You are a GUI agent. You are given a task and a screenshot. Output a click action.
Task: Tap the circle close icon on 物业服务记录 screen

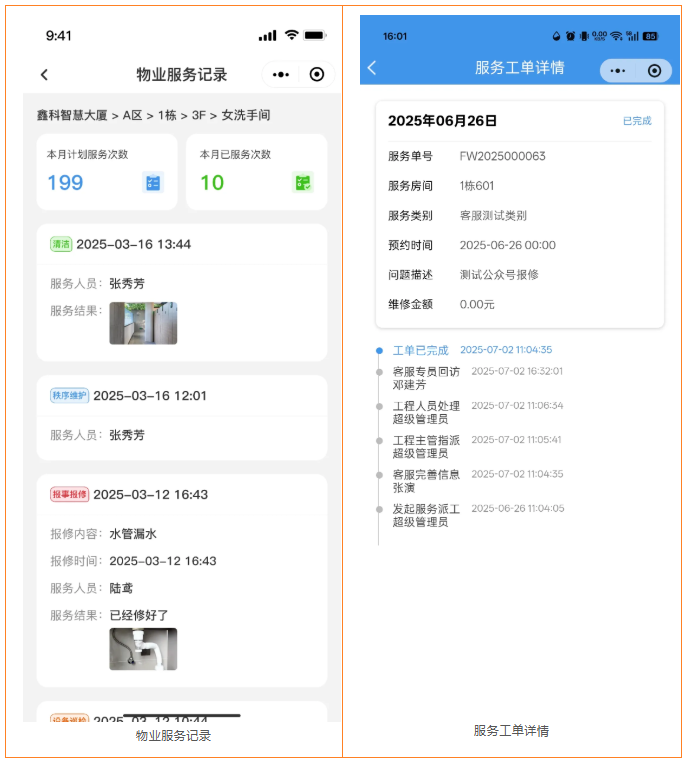point(317,74)
